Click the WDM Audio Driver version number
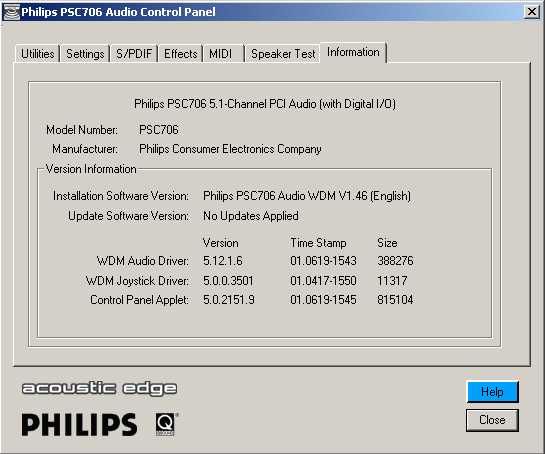The width and height of the screenshot is (545, 454). (x=223, y=261)
